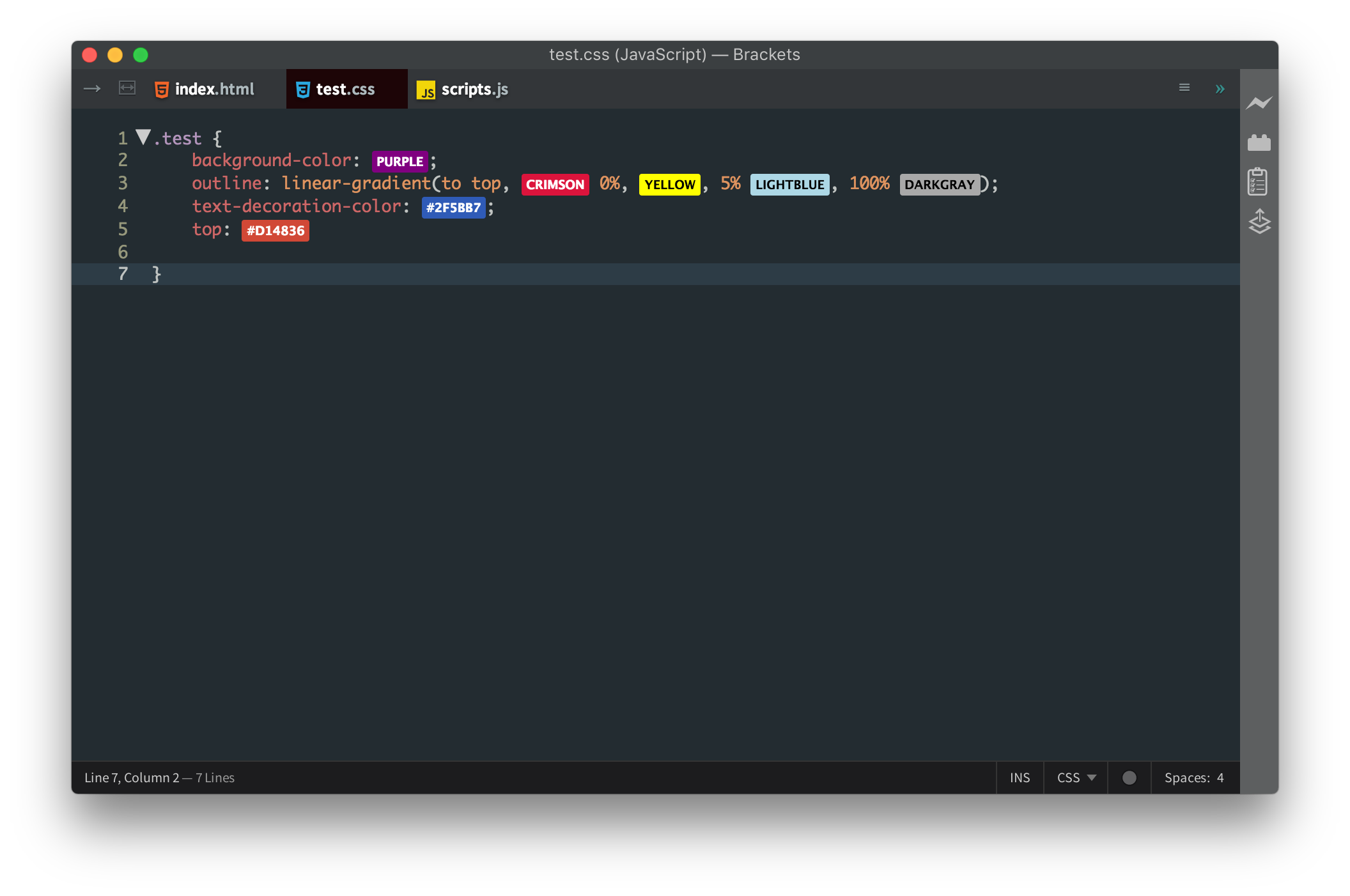Click the #2F5BB7 color swatch
1350x896 pixels.
coord(453,207)
